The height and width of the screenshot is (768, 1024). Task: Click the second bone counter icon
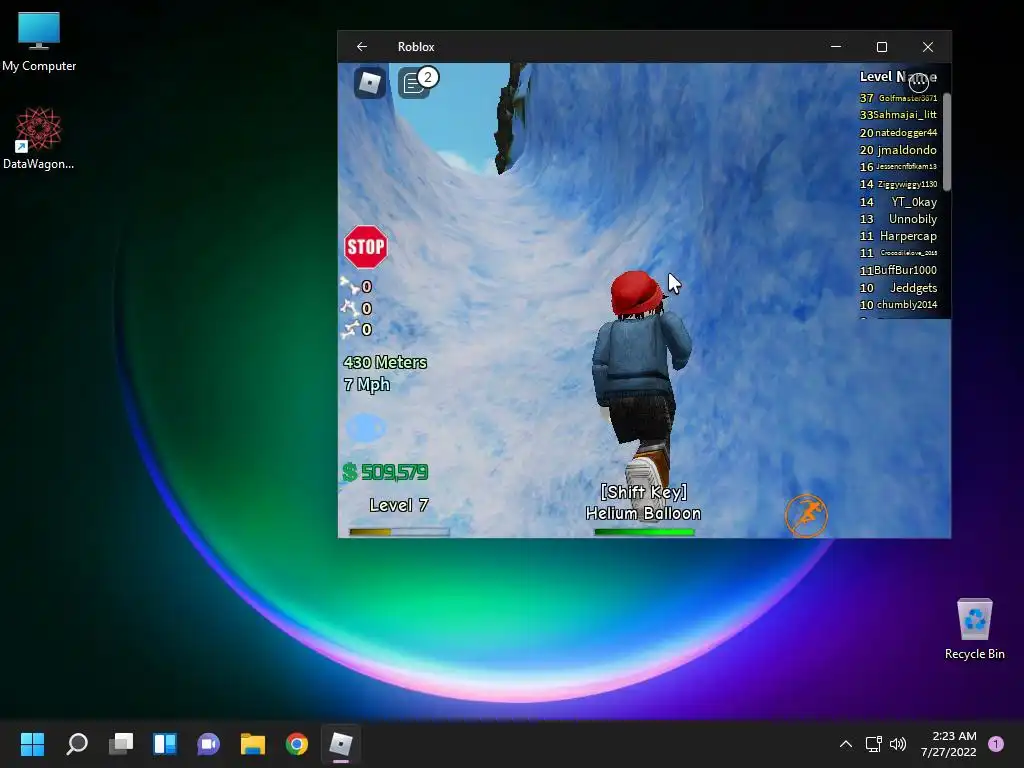[x=350, y=307]
